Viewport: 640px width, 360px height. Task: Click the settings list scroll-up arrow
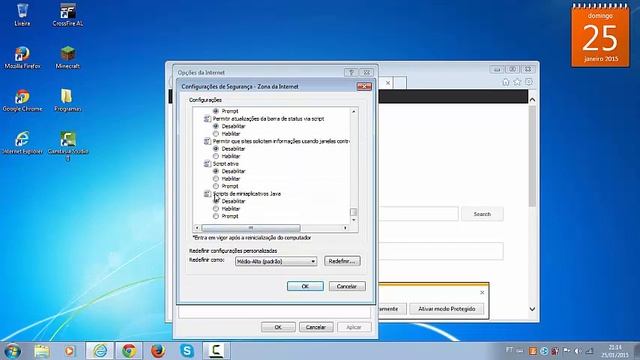353,111
